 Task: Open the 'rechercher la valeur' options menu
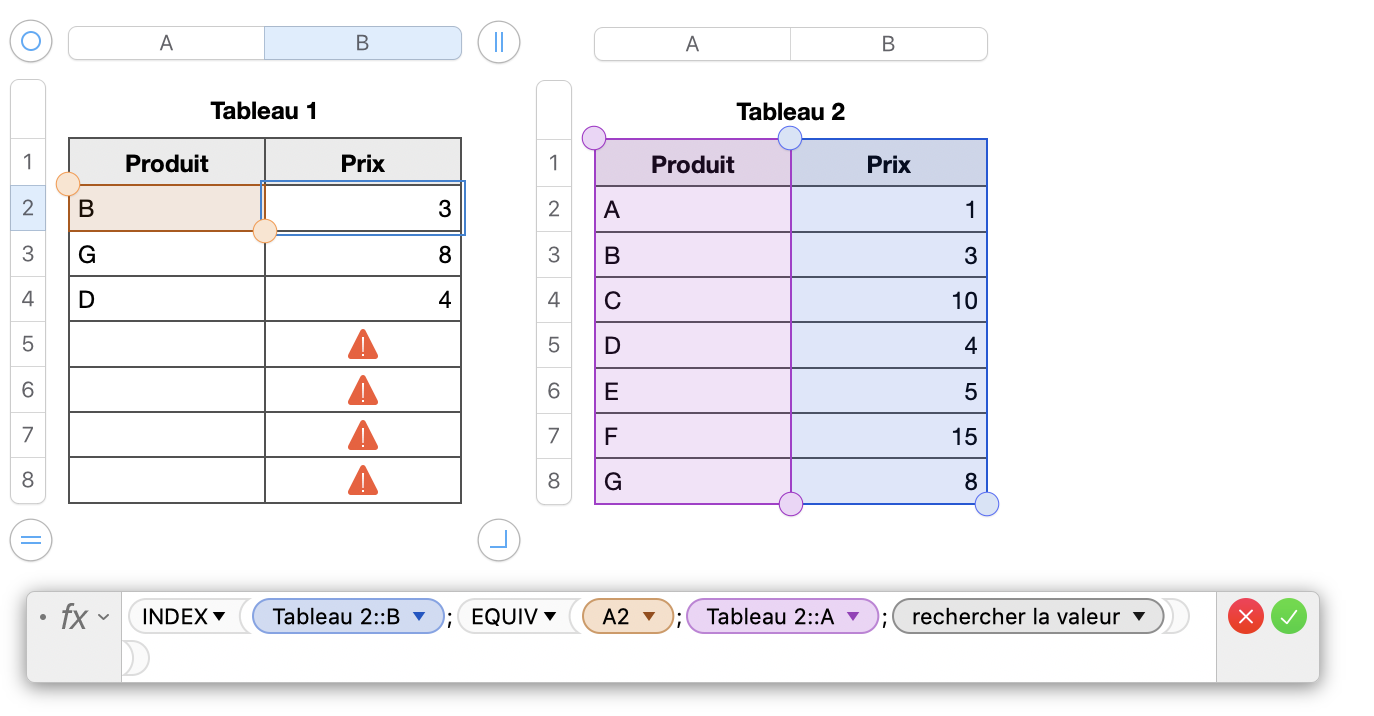[1138, 617]
